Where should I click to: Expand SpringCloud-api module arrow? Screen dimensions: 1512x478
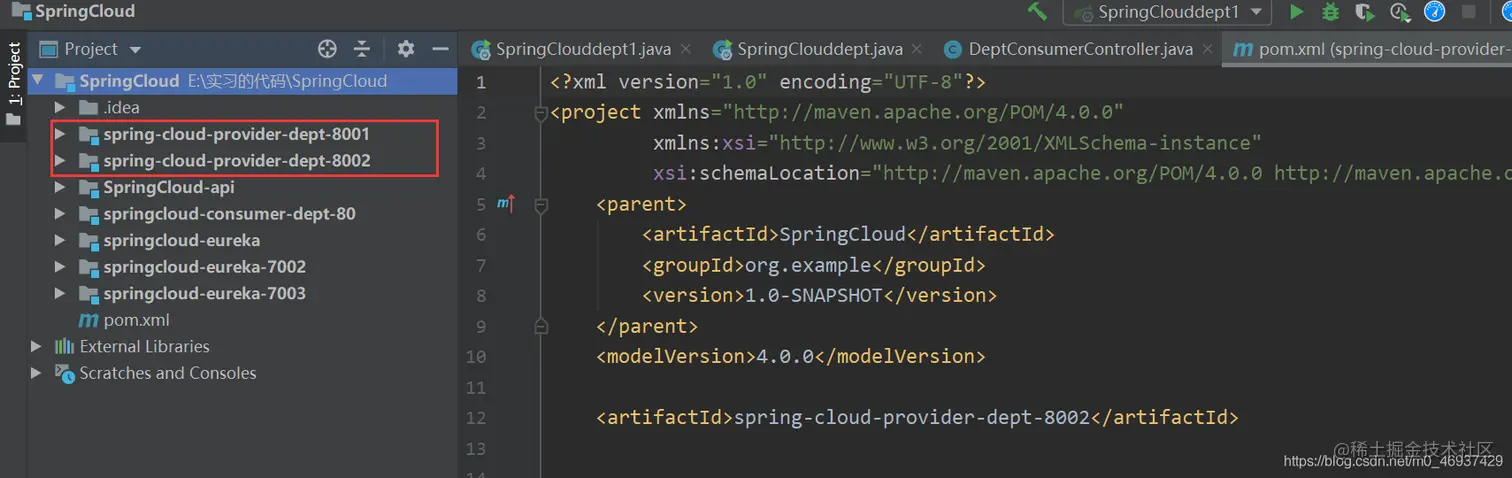click(x=60, y=187)
